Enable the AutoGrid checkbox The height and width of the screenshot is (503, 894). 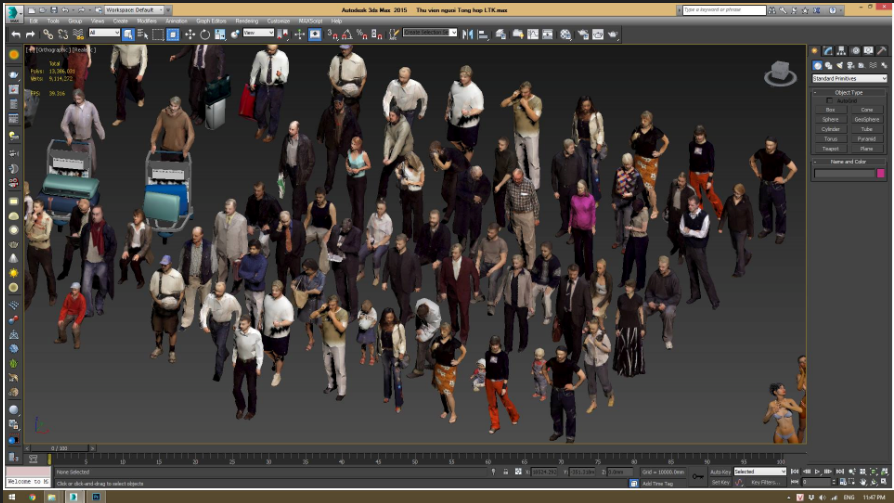point(830,100)
